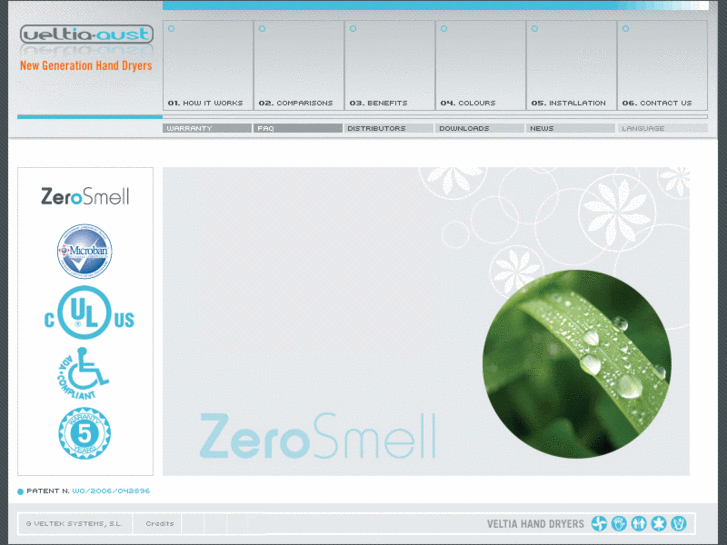This screenshot has width=727, height=545.
Task: Open the Language selector
Action: [x=662, y=128]
